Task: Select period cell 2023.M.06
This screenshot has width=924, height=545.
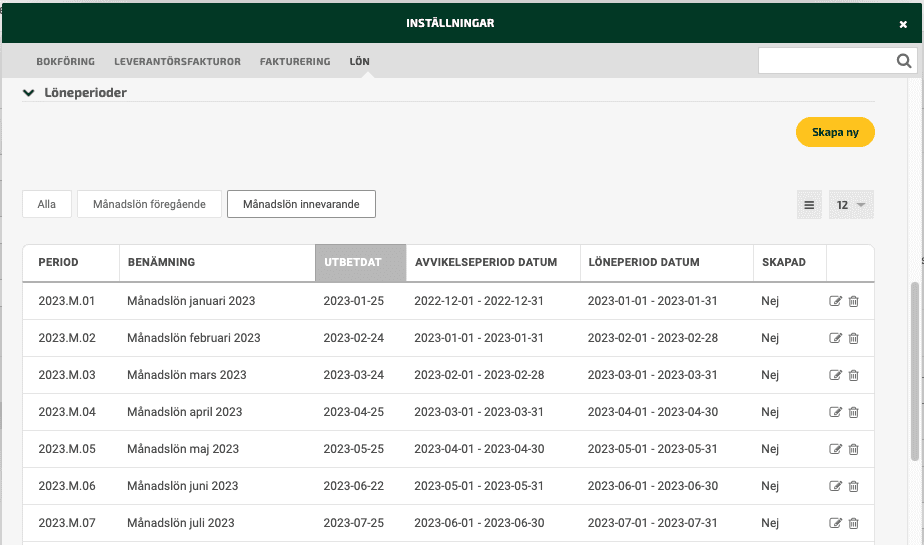Action: pos(67,486)
